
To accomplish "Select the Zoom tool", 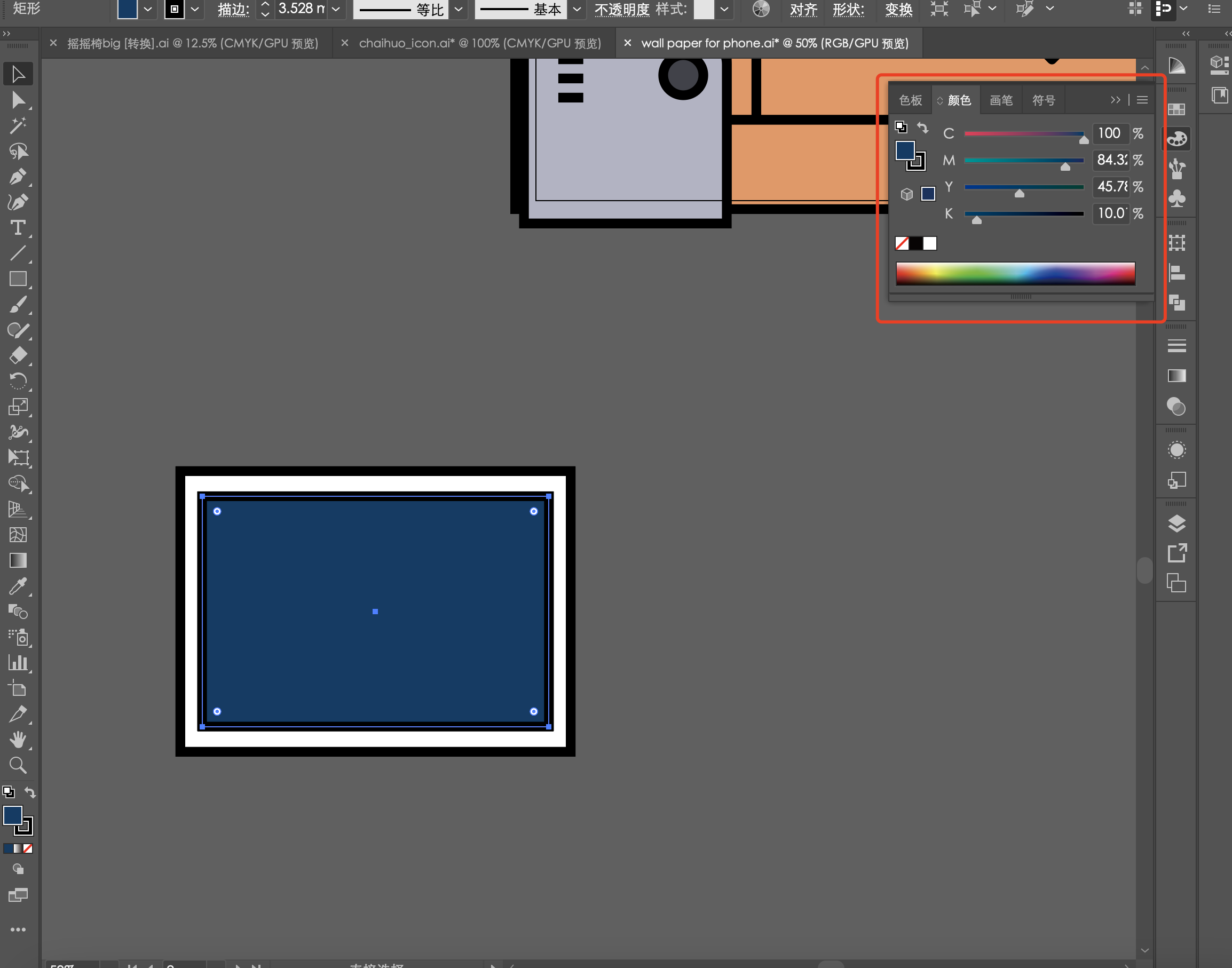I will (18, 765).
